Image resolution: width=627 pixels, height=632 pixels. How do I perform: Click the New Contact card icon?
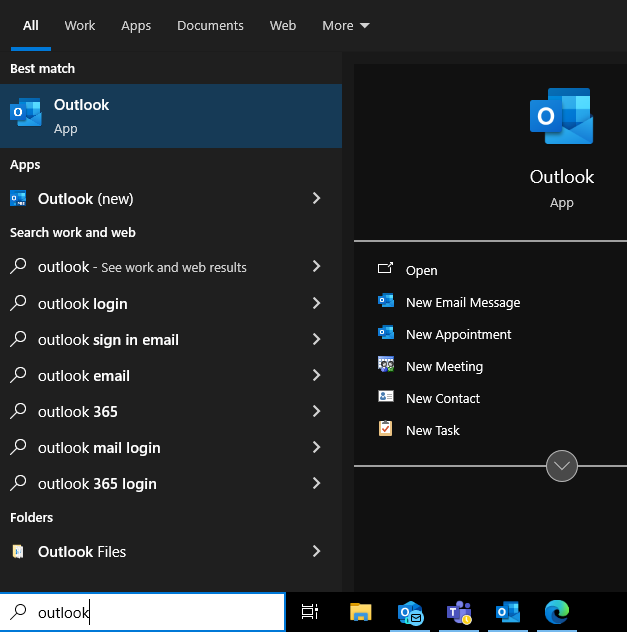click(x=386, y=398)
